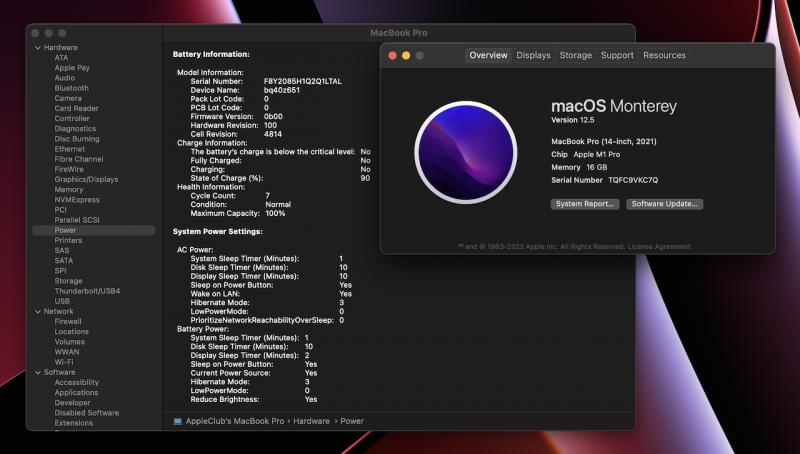Select Wi-Fi under Network
This screenshot has height=454, width=800.
click(x=64, y=362)
